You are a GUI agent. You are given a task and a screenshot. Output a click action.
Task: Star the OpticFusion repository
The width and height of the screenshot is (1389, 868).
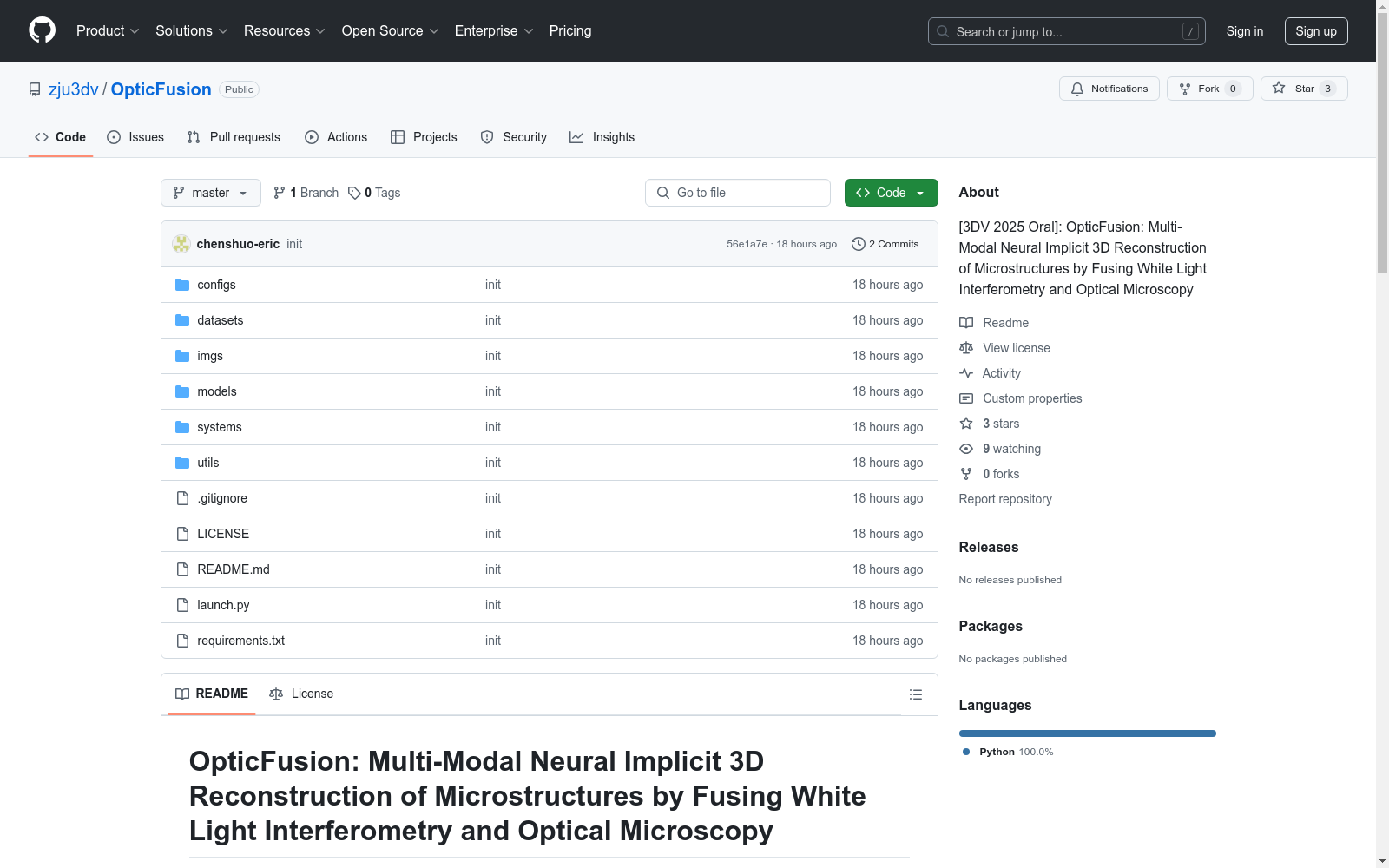[x=1304, y=89]
